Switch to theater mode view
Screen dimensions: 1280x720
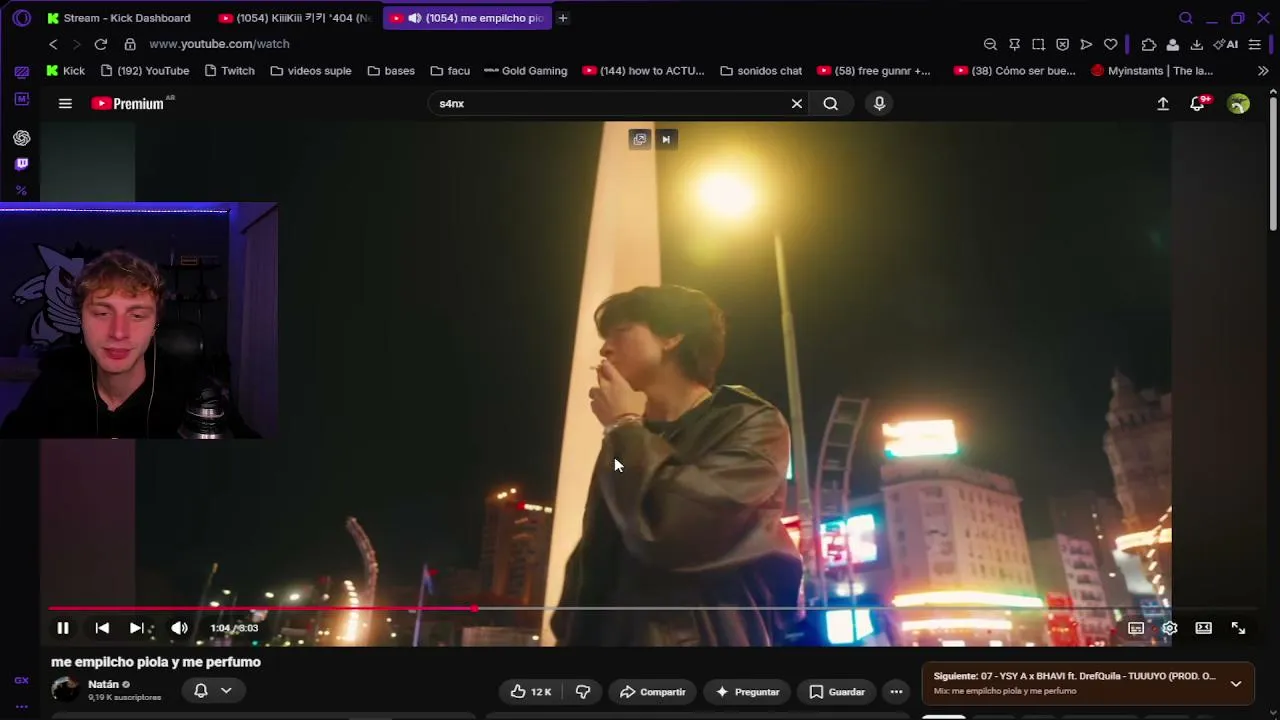(x=1204, y=628)
